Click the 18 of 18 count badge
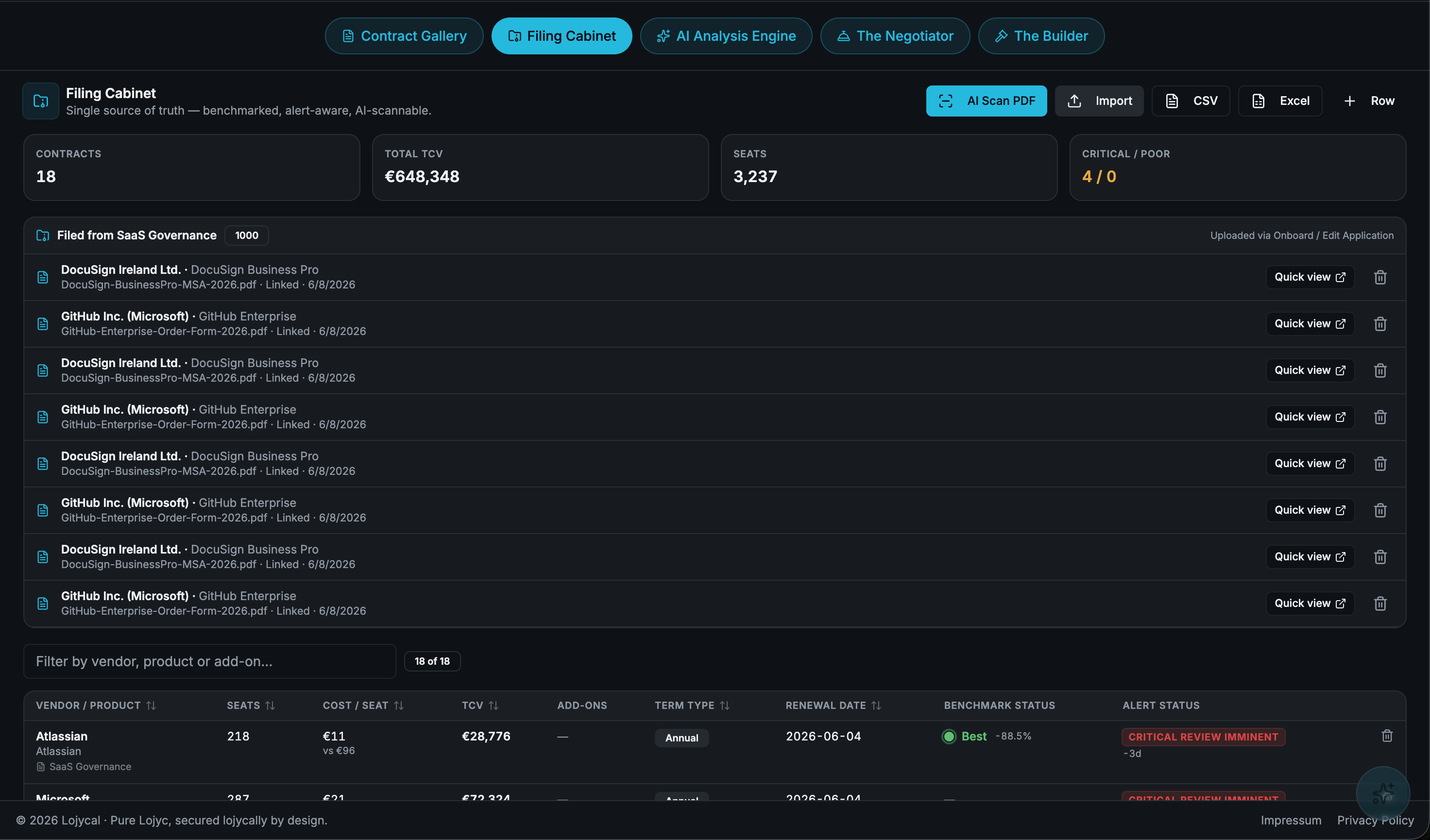 pyautogui.click(x=432, y=661)
